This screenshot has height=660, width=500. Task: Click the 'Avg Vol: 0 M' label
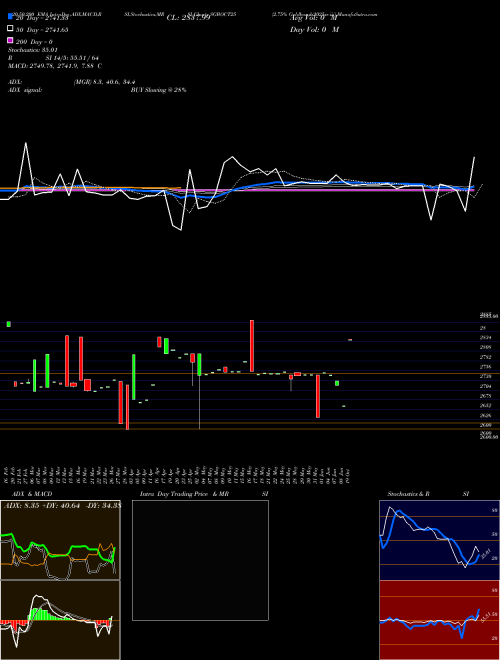(314, 18)
